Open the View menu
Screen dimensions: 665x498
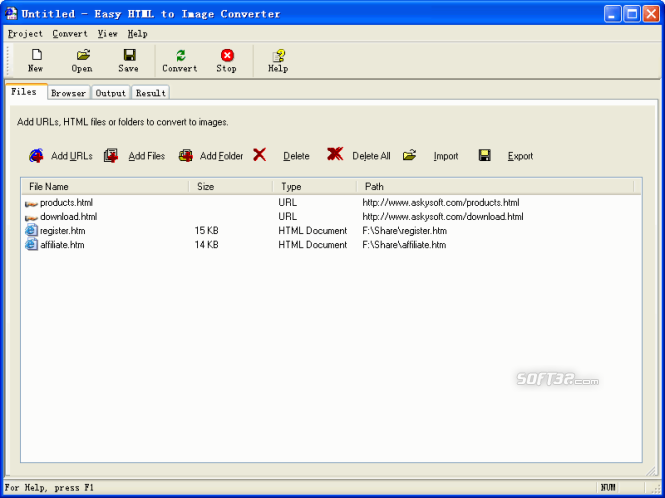pyautogui.click(x=107, y=34)
